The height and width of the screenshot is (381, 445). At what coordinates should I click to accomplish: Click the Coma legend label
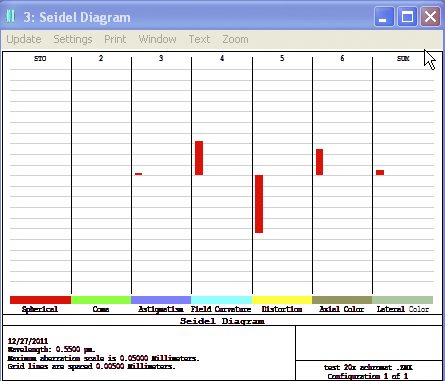(101, 309)
